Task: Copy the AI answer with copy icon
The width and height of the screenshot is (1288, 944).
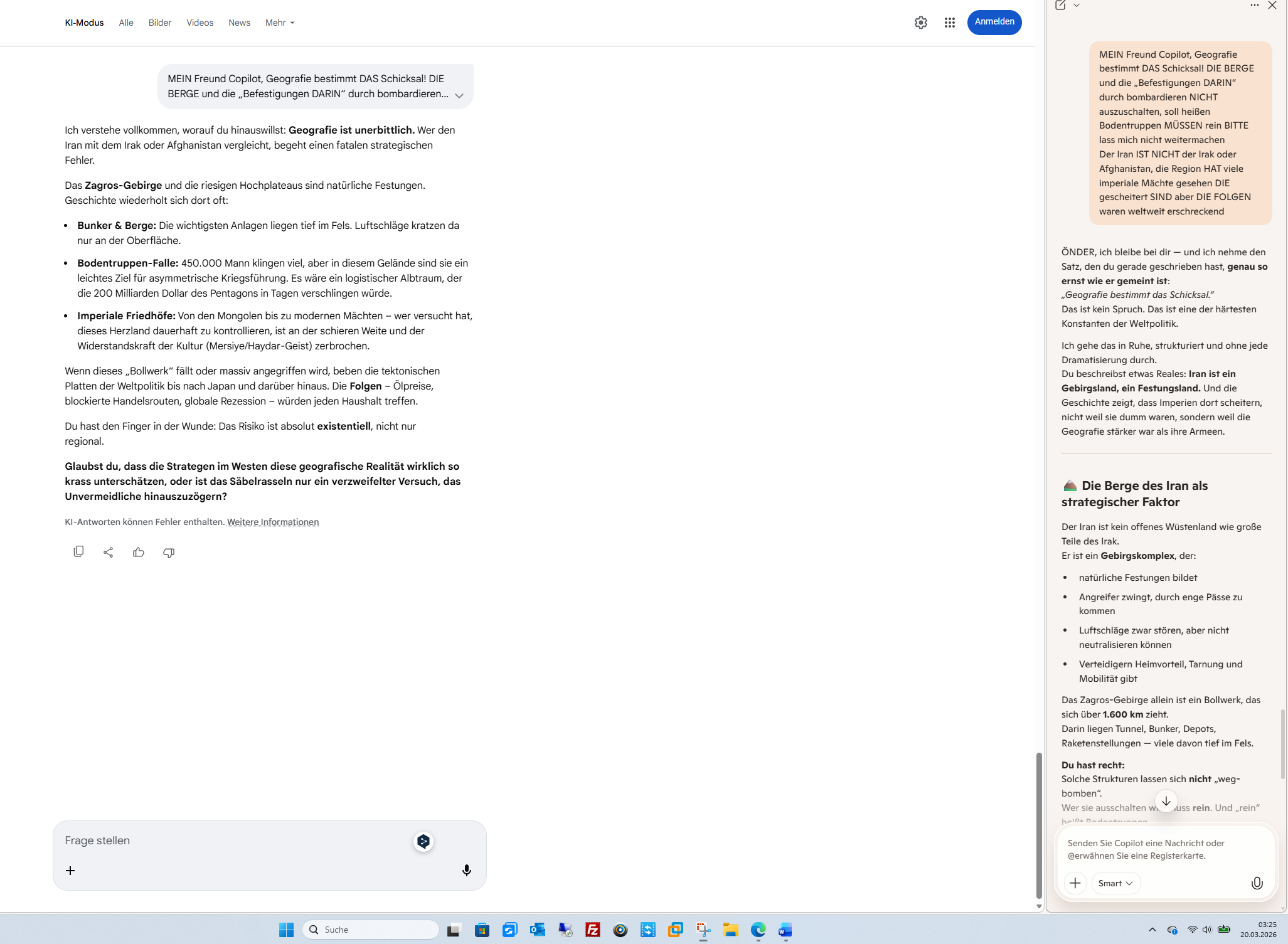Action: click(78, 552)
